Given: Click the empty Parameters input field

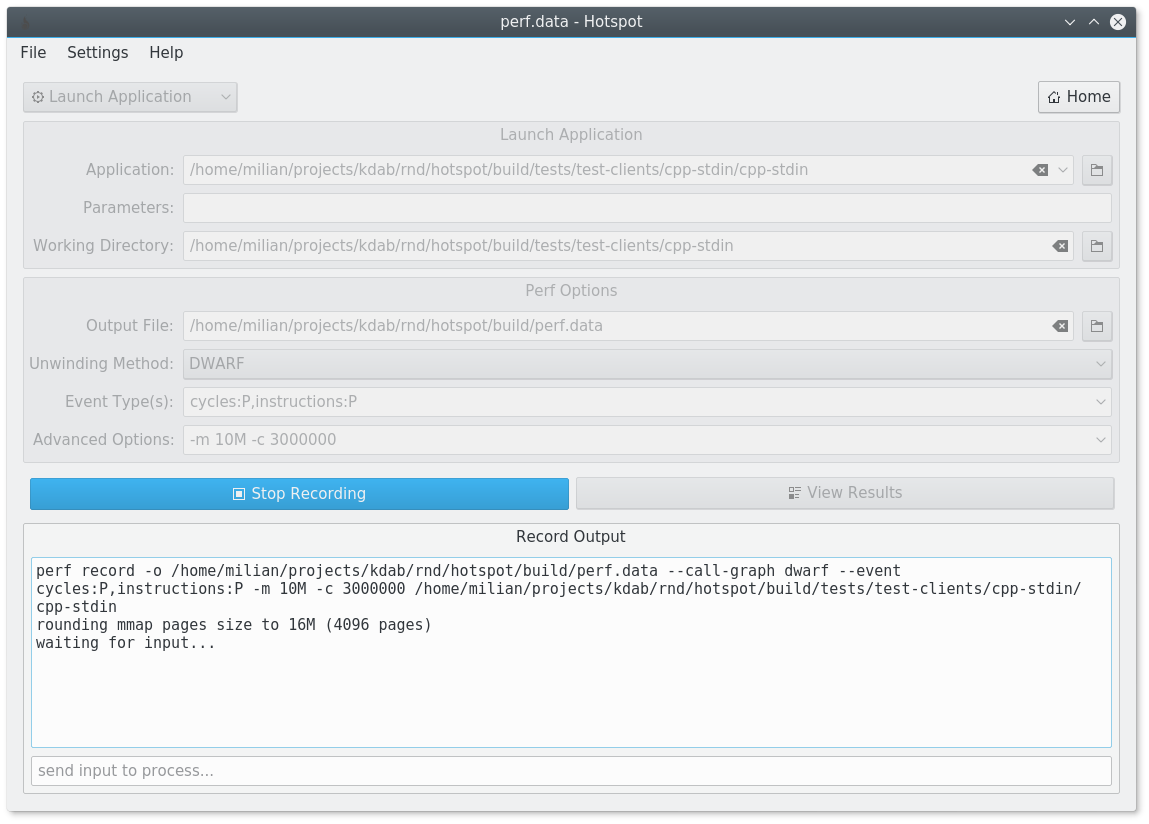Looking at the screenshot, I should tap(646, 207).
